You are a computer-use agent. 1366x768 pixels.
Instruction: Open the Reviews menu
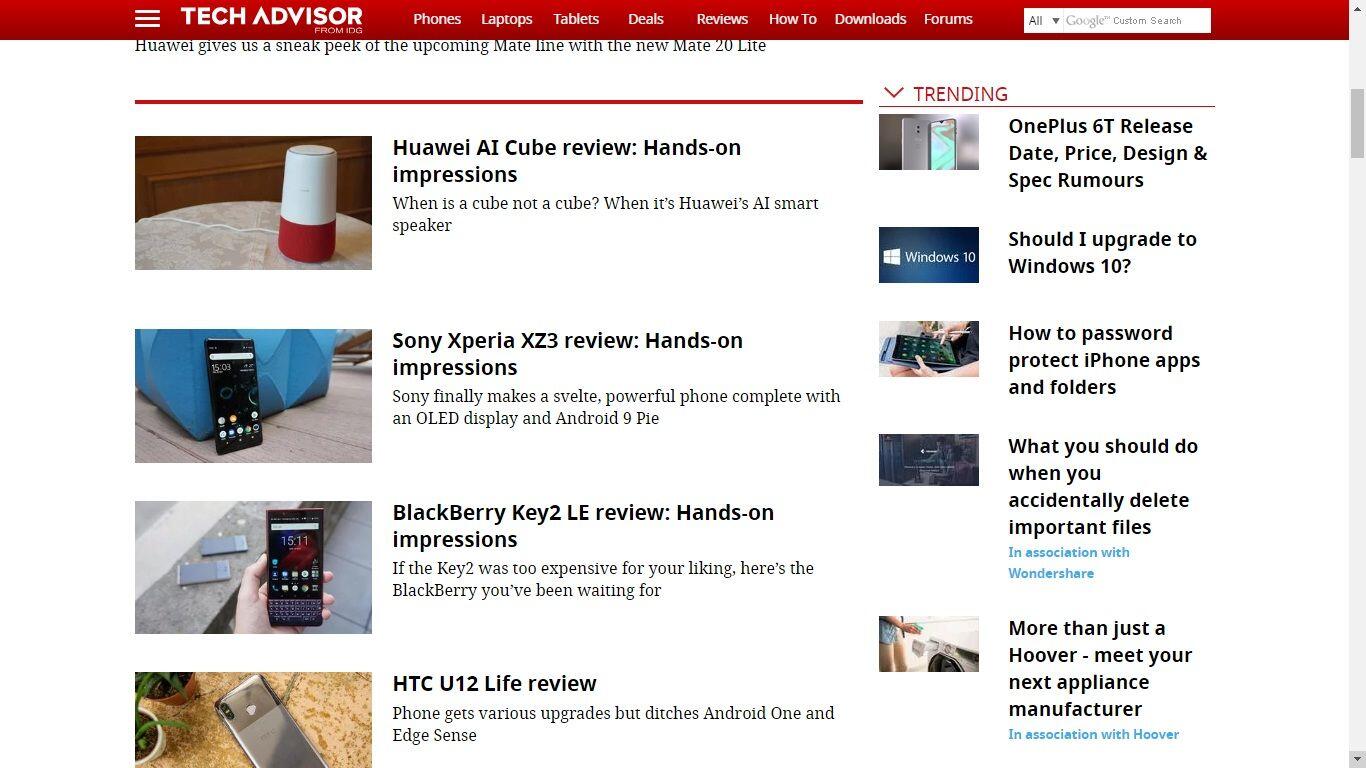pos(722,19)
